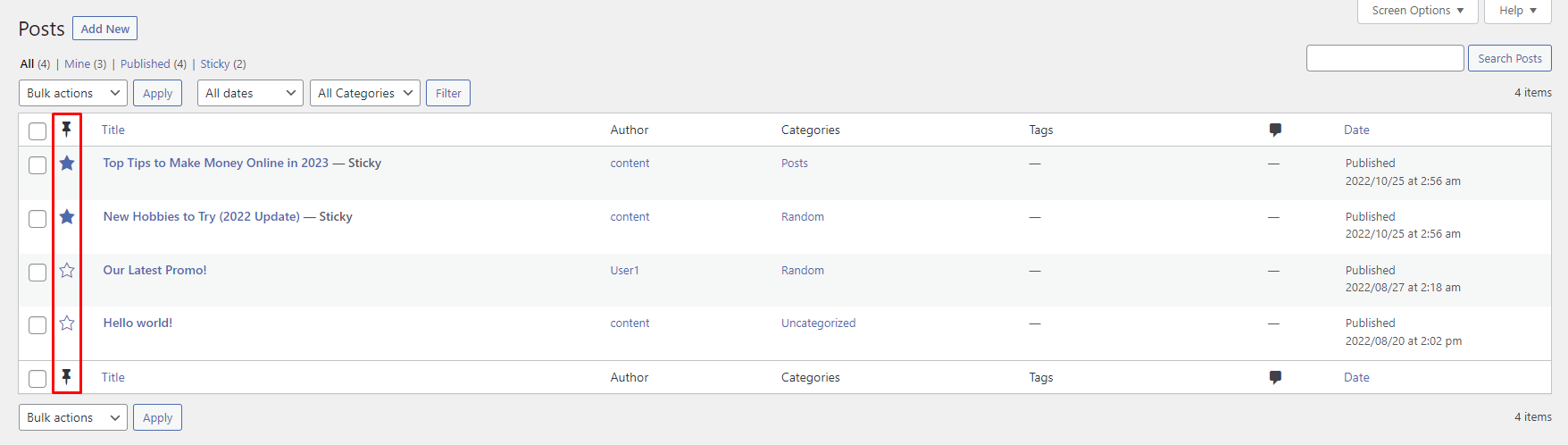Open the All Categories dropdown
Screen dimensions: 1568x445
(x=364, y=93)
